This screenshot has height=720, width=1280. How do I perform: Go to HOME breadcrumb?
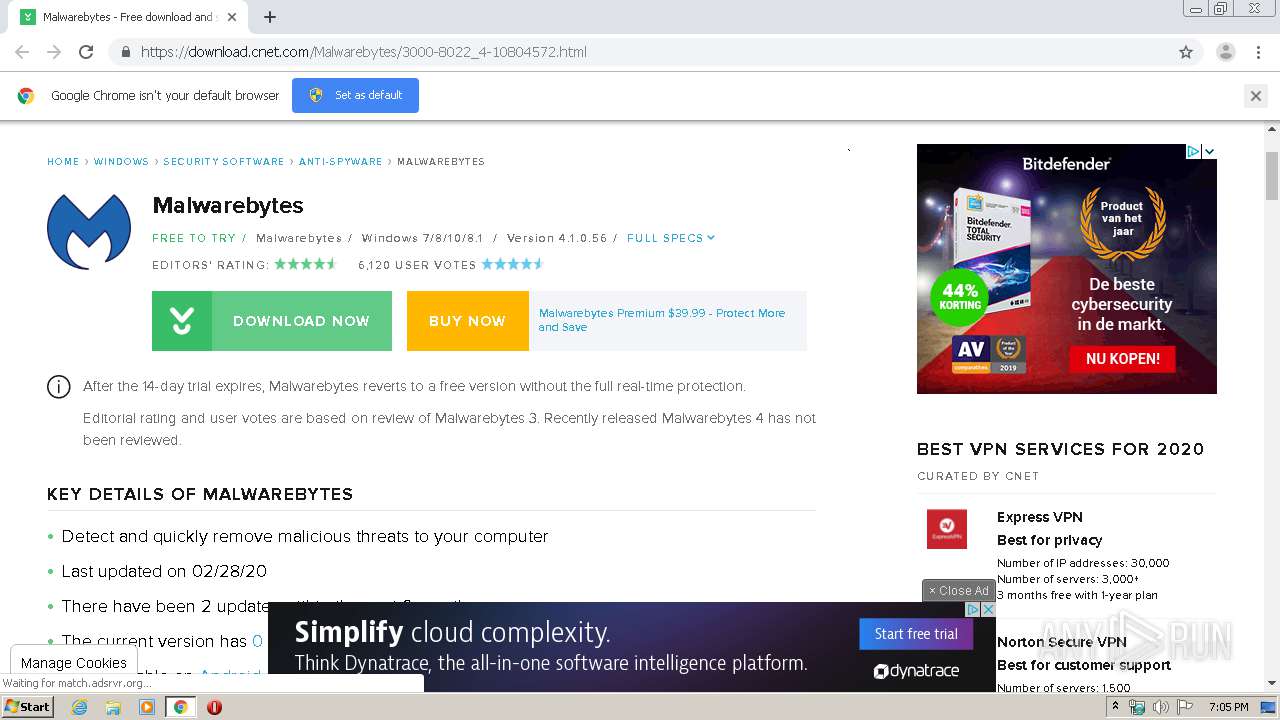(x=63, y=162)
